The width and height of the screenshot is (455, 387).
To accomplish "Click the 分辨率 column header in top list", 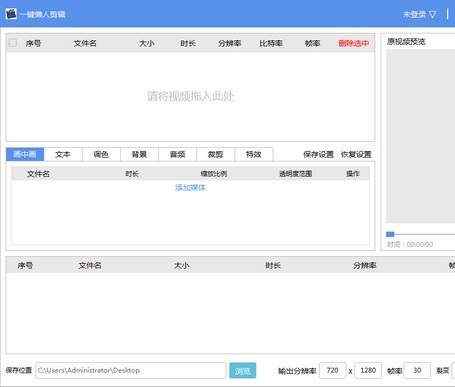I will pyautogui.click(x=230, y=43).
